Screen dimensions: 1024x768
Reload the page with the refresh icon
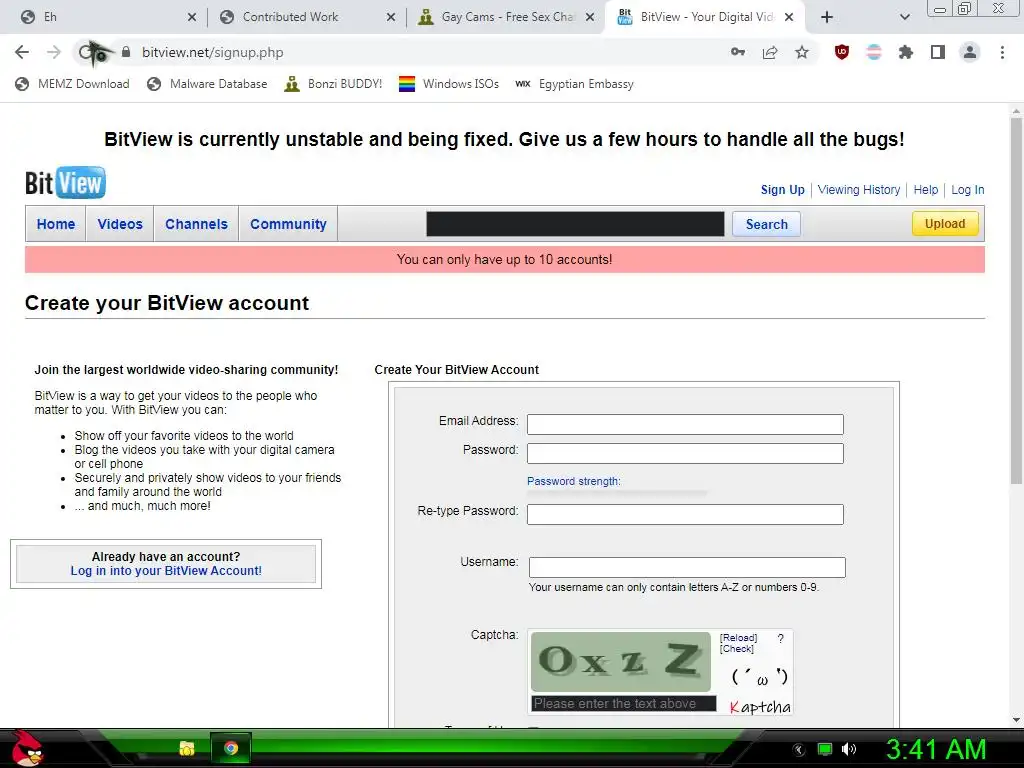[x=87, y=52]
